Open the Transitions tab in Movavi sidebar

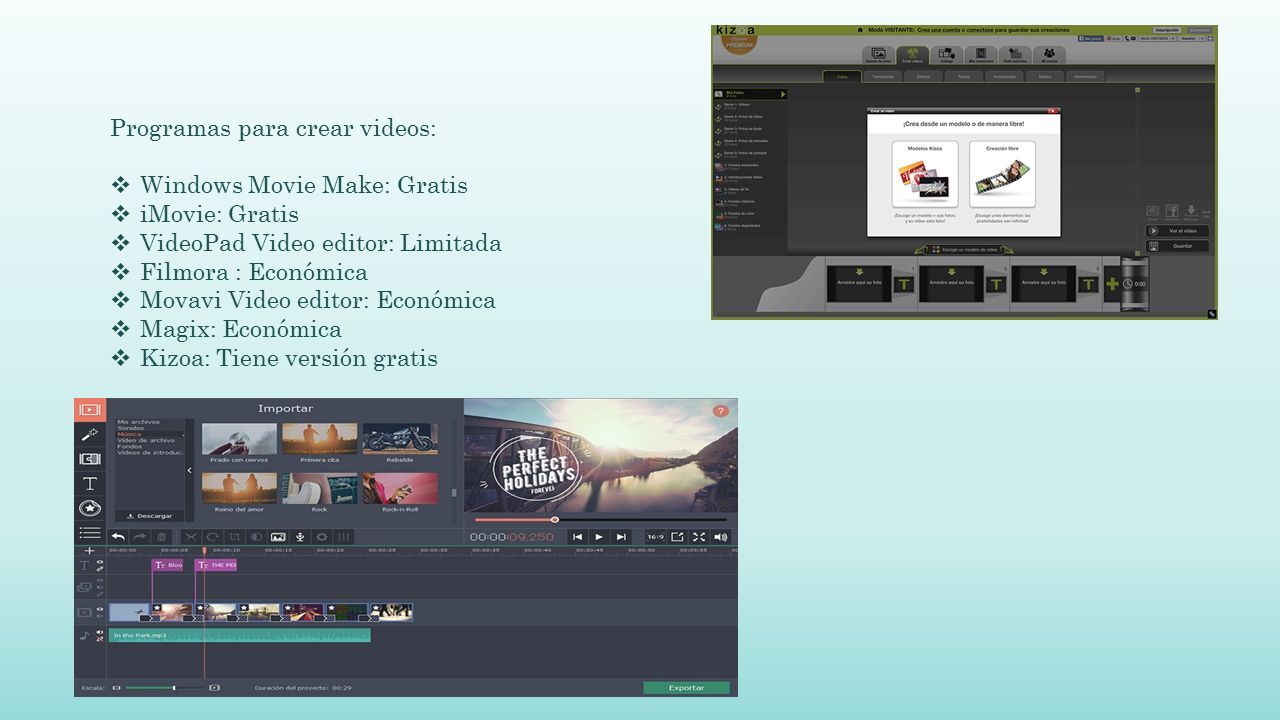90,459
